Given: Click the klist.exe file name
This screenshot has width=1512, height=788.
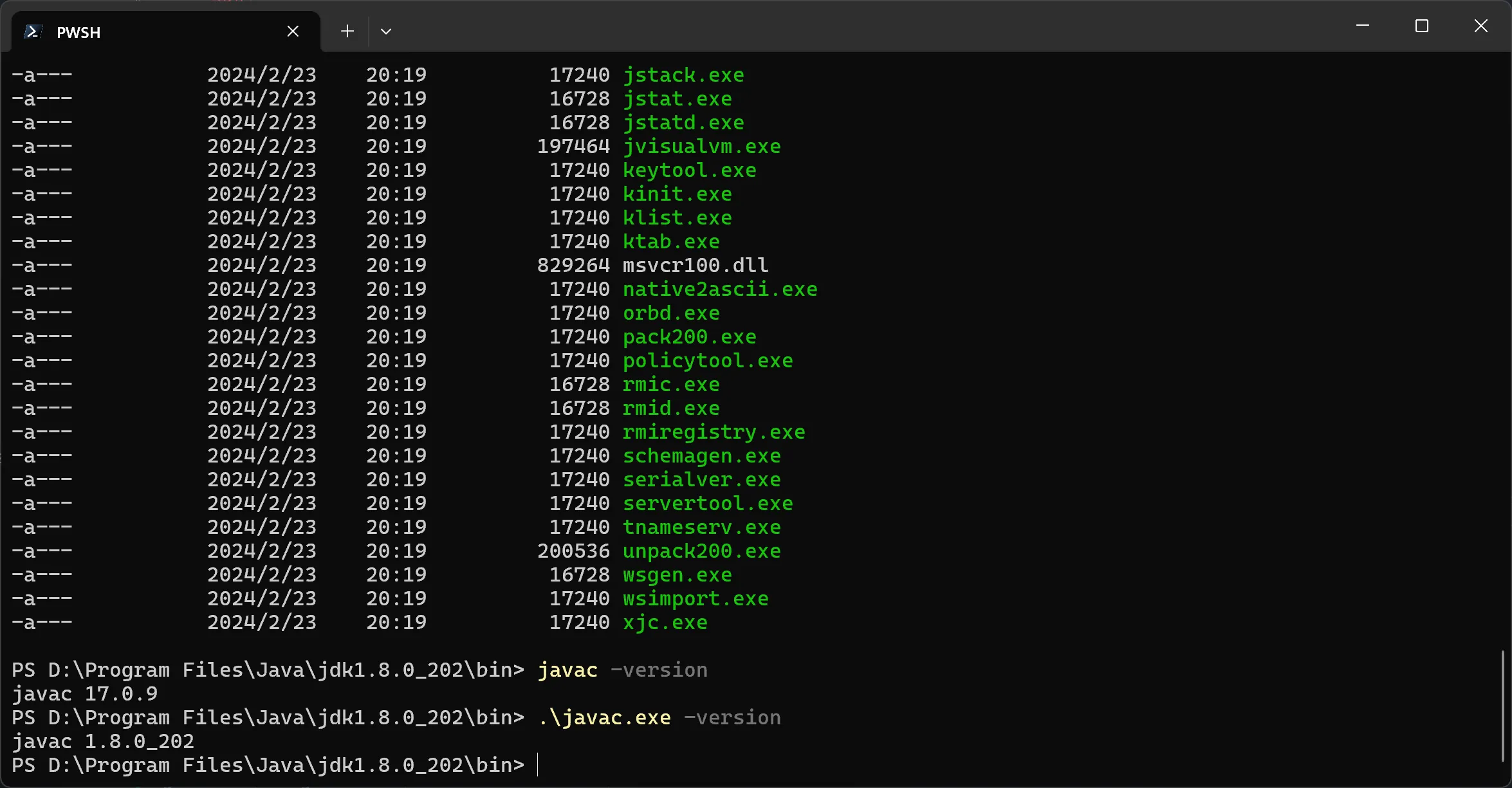Looking at the screenshot, I should (x=678, y=218).
